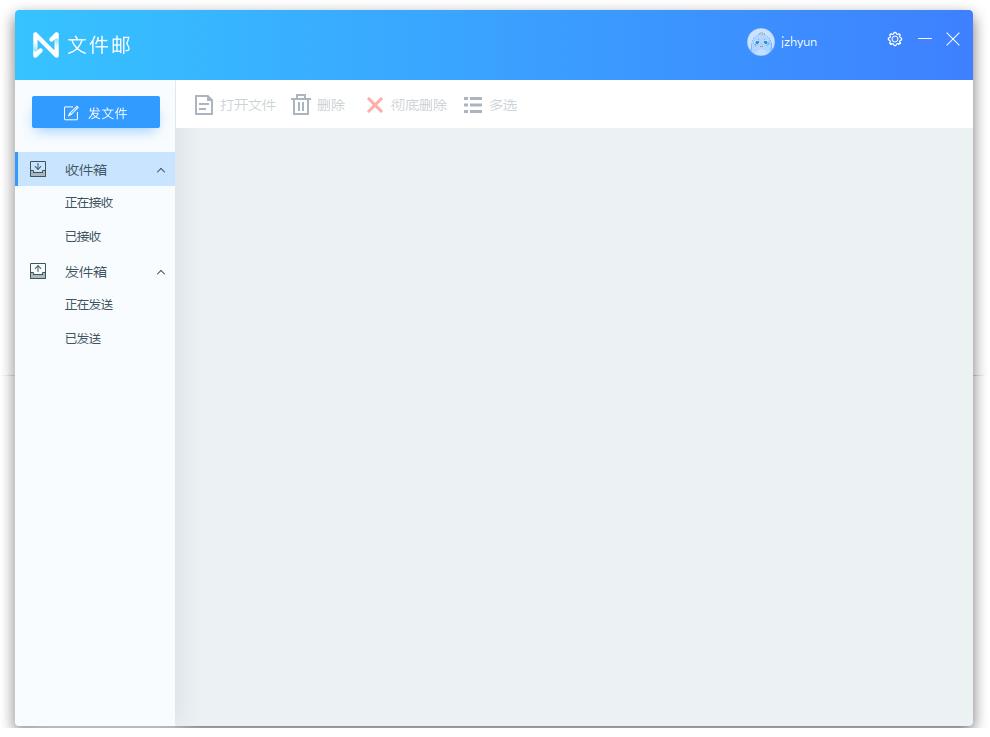990x737 pixels.
Task: Click the 删除 trash can icon
Action: (301, 104)
